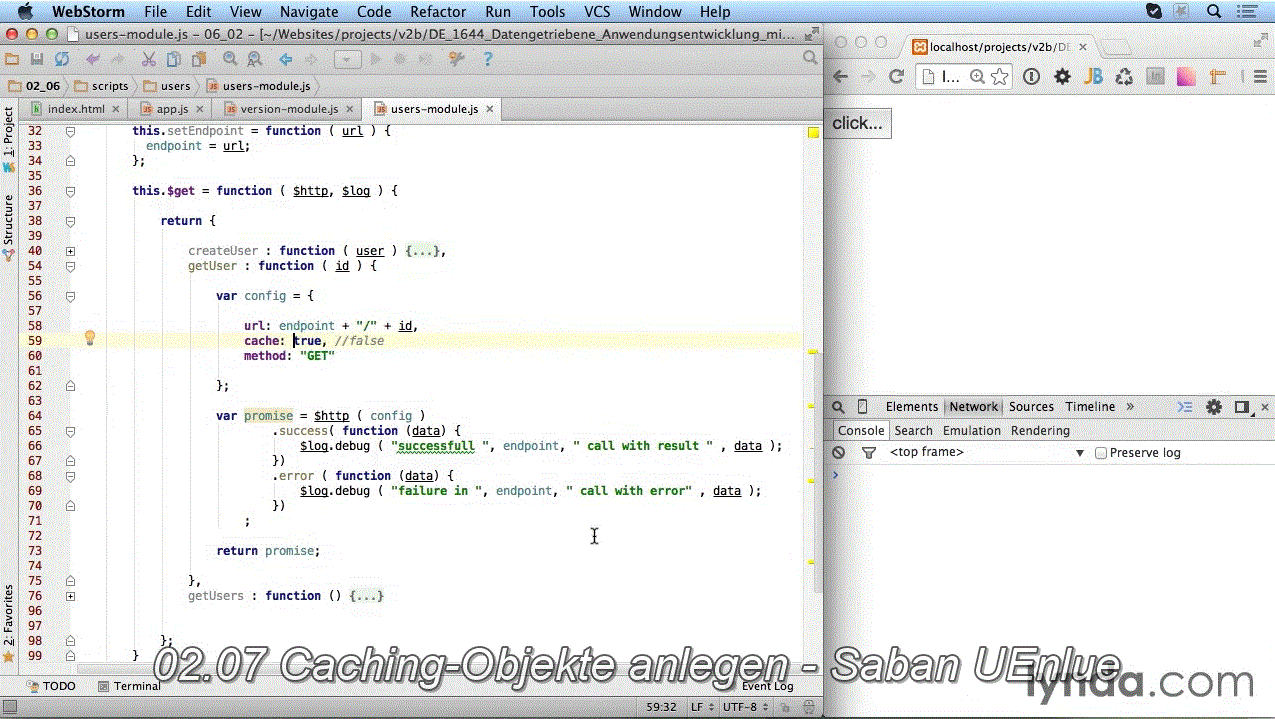Switch to the app.js editor tab
Viewport: 1275px width, 719px height.
coord(172,109)
